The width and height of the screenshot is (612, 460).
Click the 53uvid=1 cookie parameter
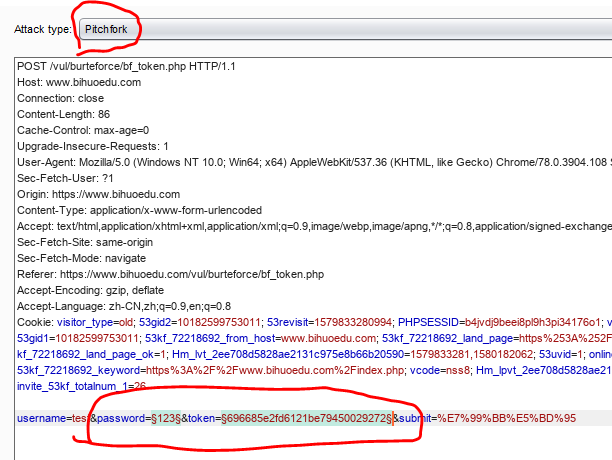(x=560, y=354)
